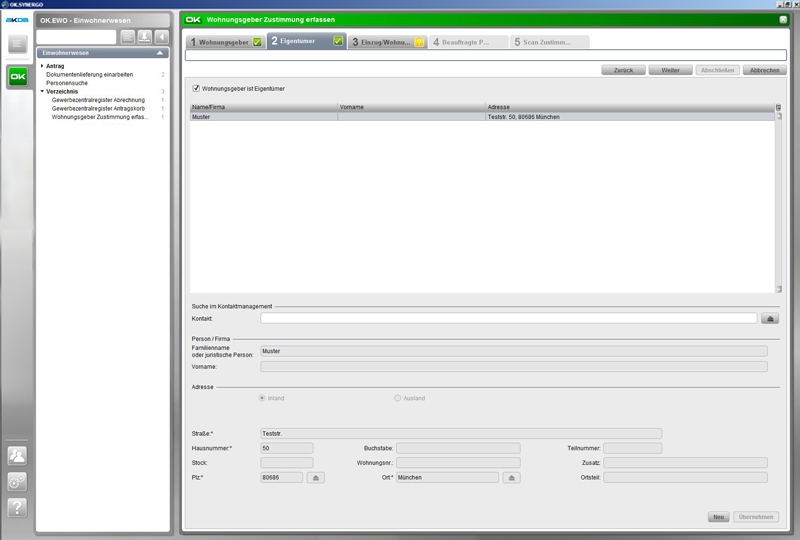Screen dimensions: 800x540
Task: Click the green OK module icon in sidebar
Action: pyautogui.click(x=18, y=77)
